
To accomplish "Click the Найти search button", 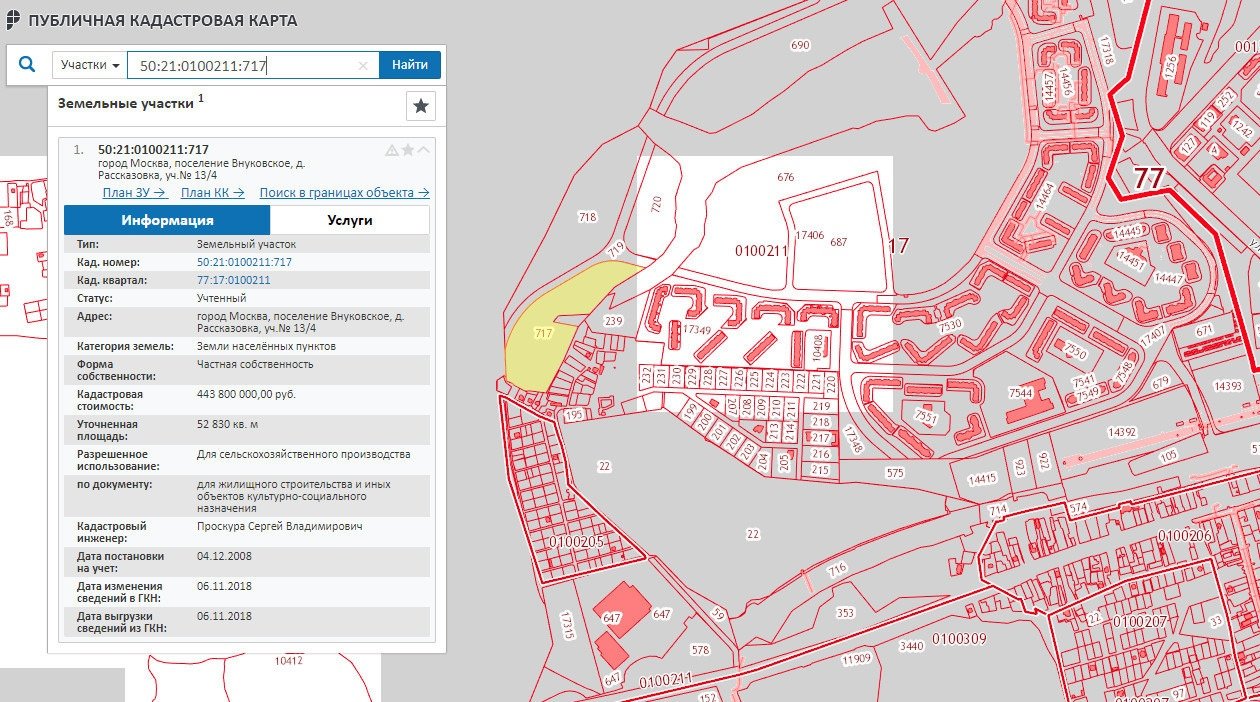I will [410, 65].
